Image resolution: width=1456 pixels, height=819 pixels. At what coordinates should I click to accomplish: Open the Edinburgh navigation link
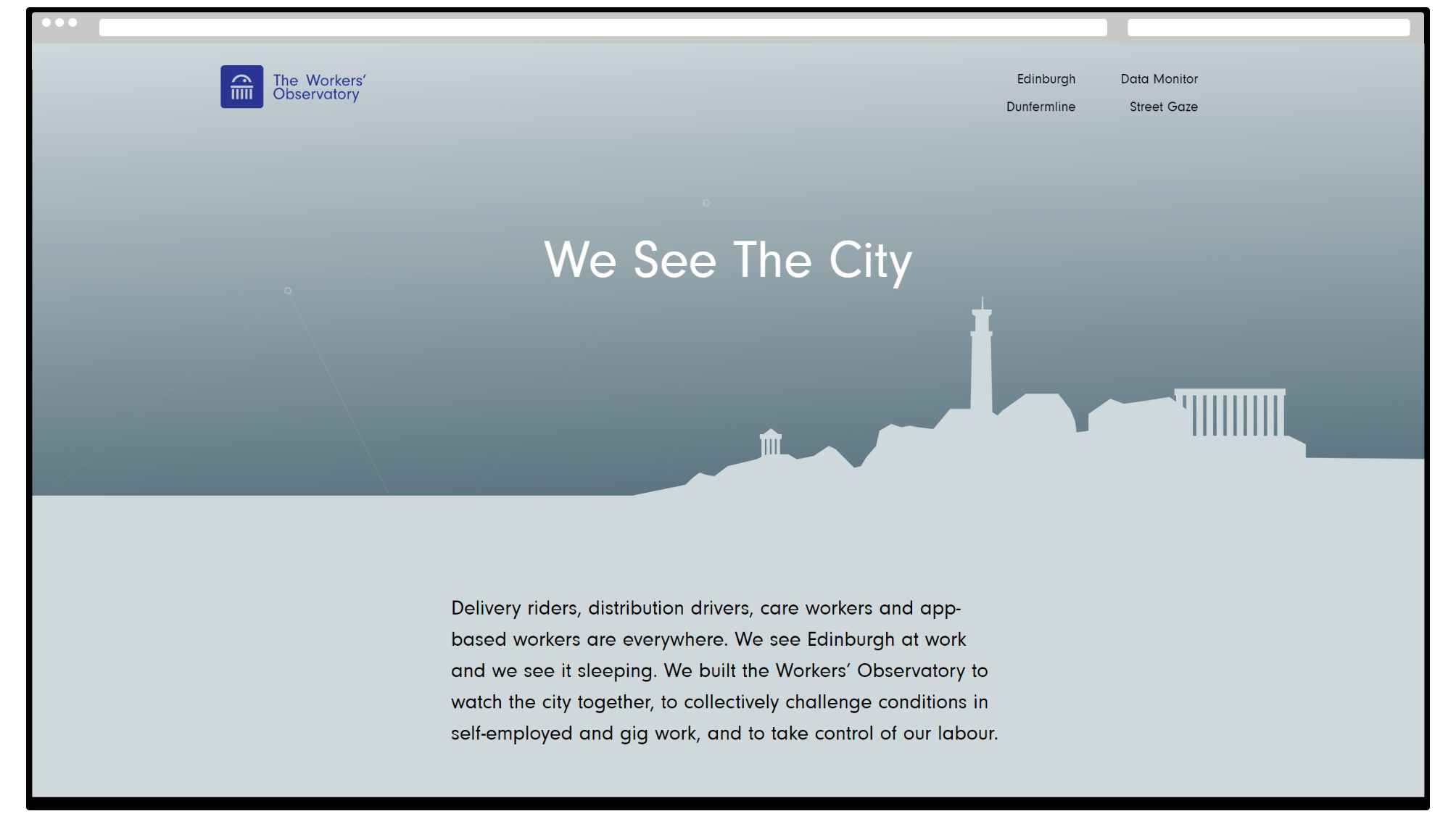[x=1046, y=79]
